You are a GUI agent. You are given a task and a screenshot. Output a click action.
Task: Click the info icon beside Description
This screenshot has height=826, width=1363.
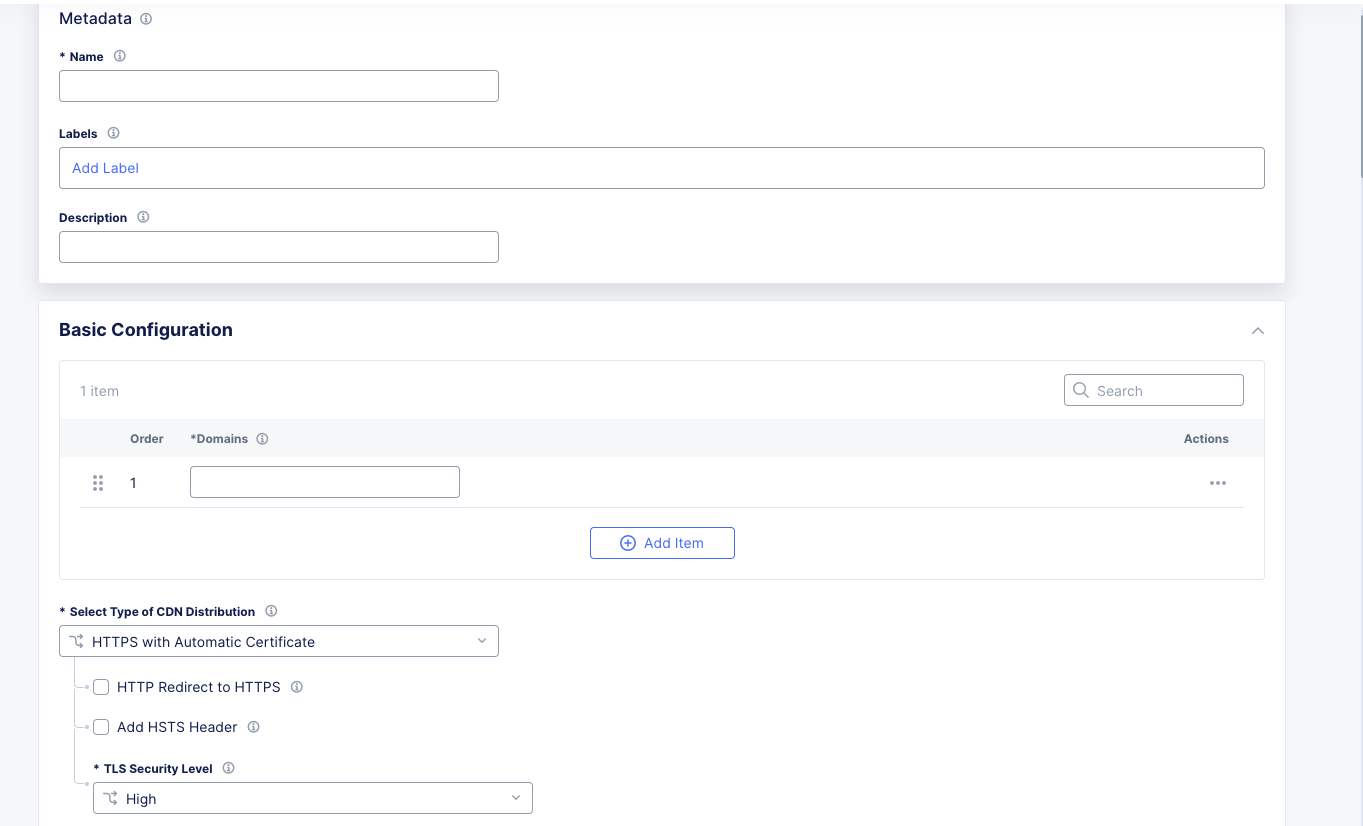(x=143, y=217)
